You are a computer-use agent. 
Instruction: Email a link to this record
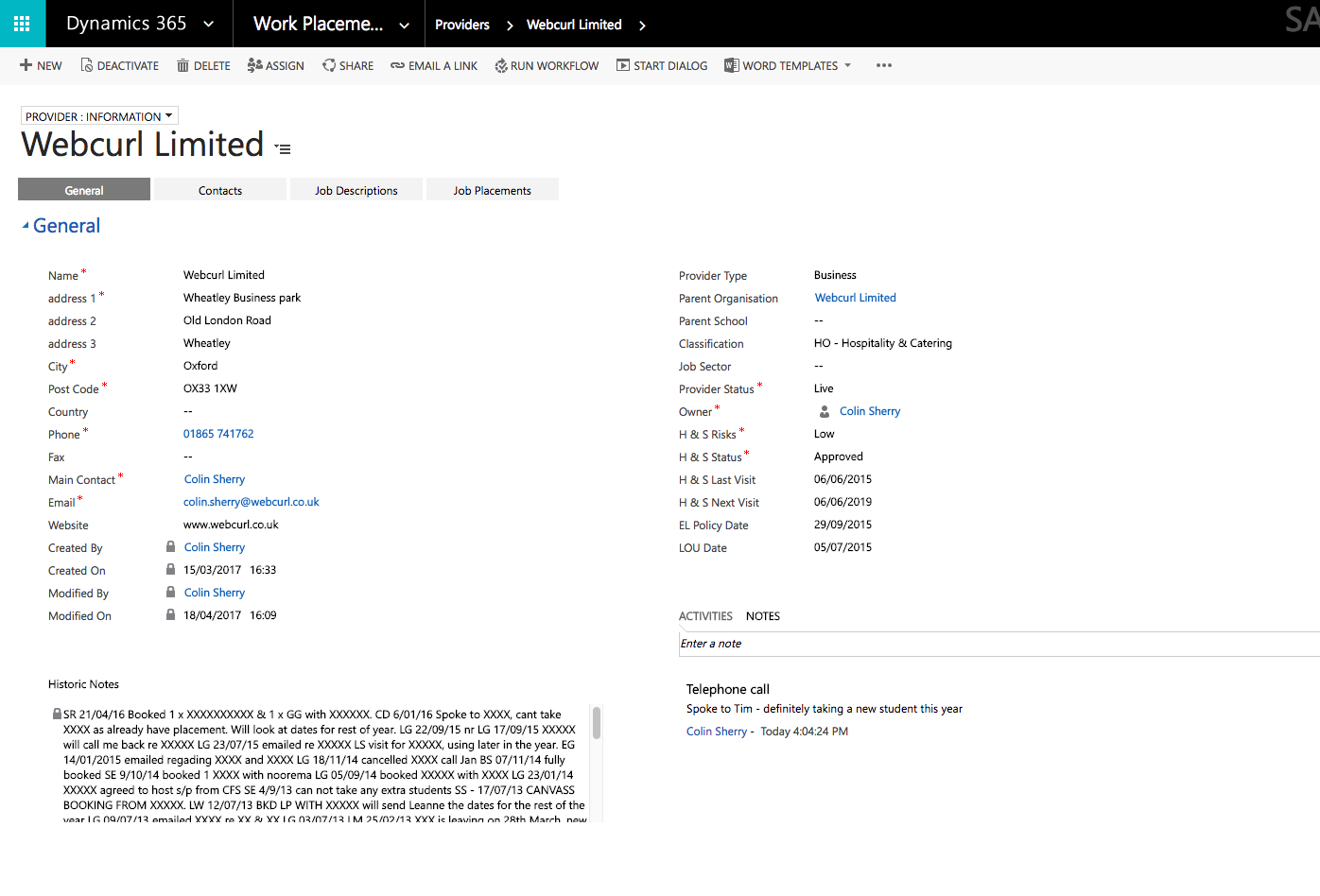click(x=433, y=65)
